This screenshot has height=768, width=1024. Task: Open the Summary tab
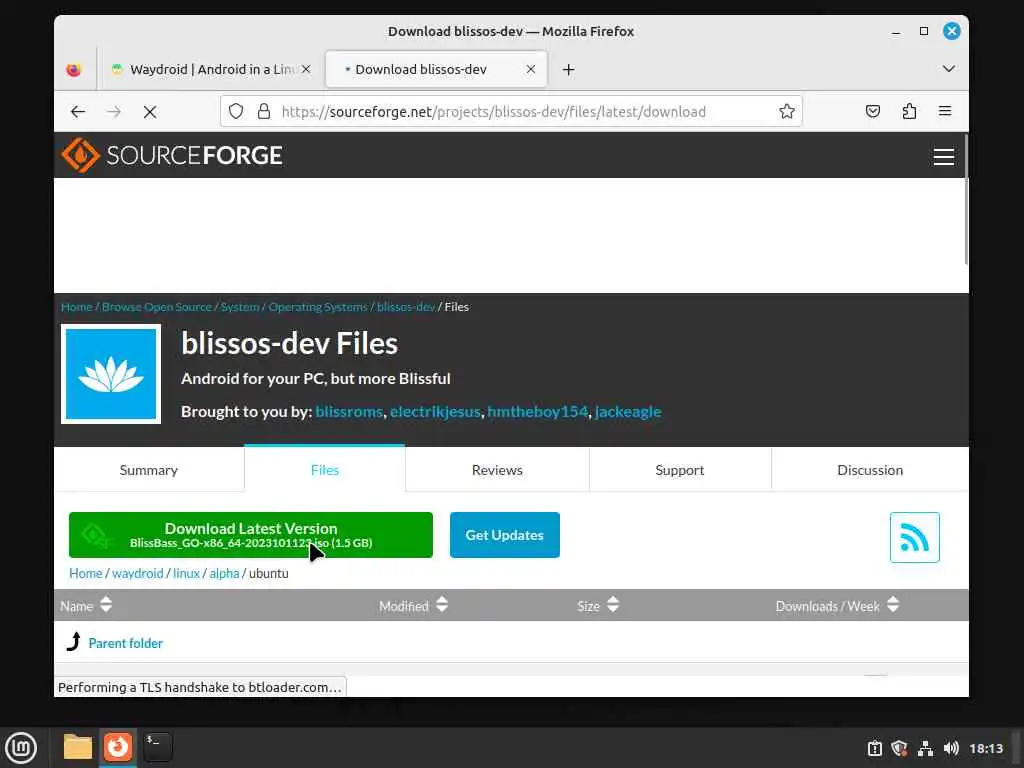[x=149, y=470]
